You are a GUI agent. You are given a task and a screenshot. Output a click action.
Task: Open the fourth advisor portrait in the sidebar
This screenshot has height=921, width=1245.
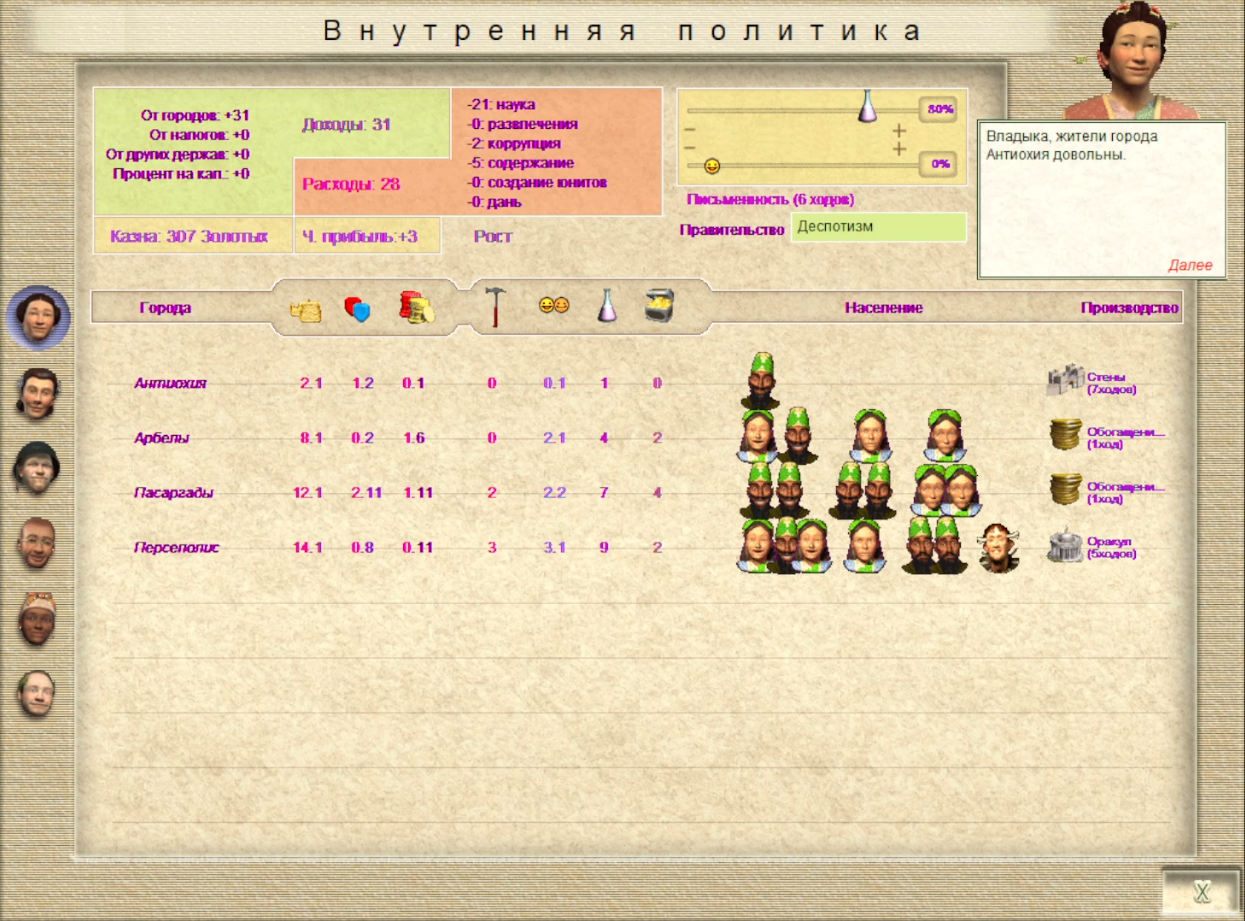tap(38, 543)
